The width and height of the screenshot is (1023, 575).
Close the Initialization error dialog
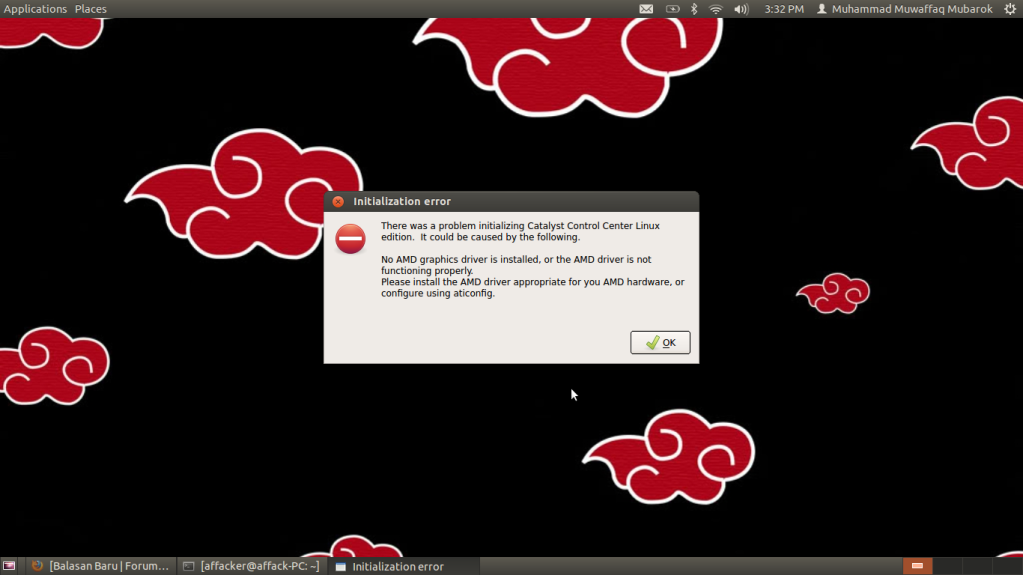(x=338, y=202)
